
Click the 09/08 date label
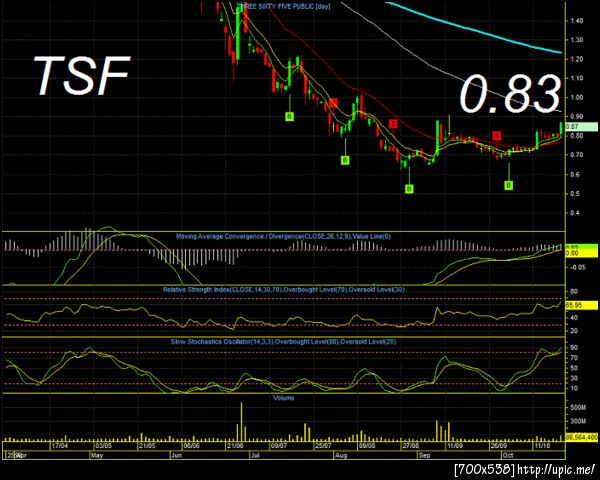367,446
